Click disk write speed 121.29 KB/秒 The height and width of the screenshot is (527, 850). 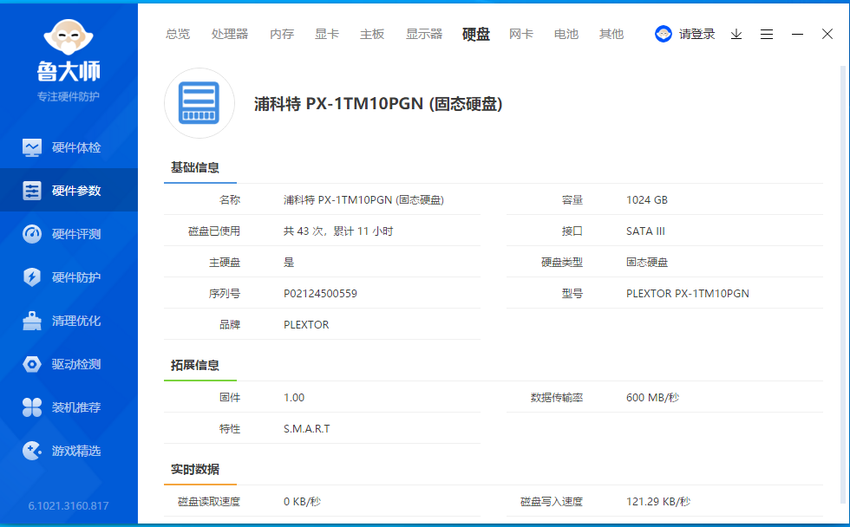(x=658, y=502)
